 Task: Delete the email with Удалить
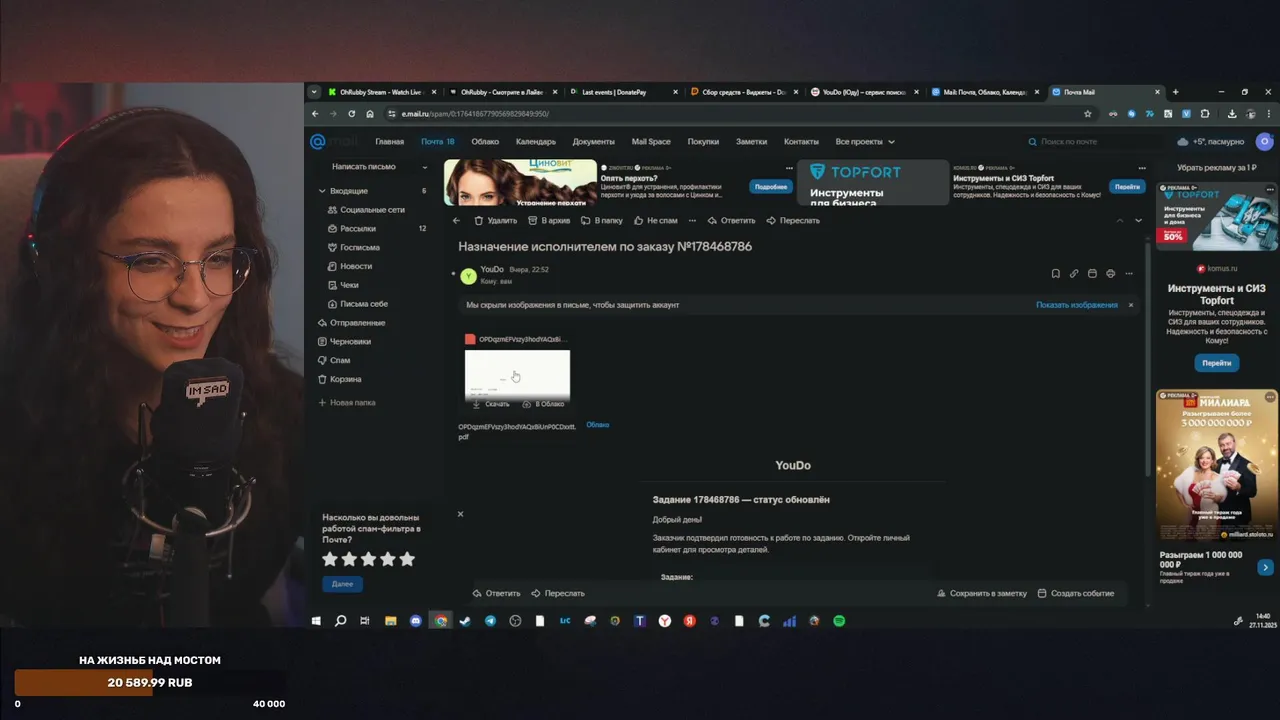pos(496,220)
